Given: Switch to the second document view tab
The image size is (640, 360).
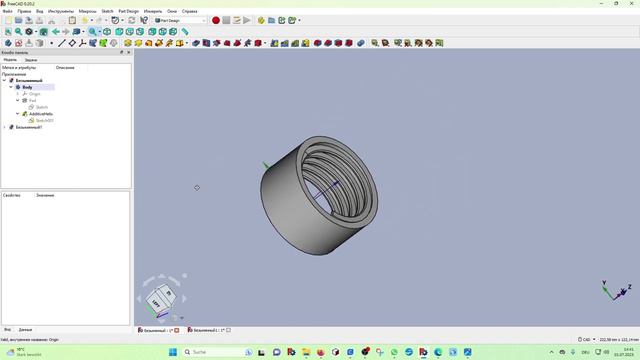Looking at the screenshot, I should 209,330.
